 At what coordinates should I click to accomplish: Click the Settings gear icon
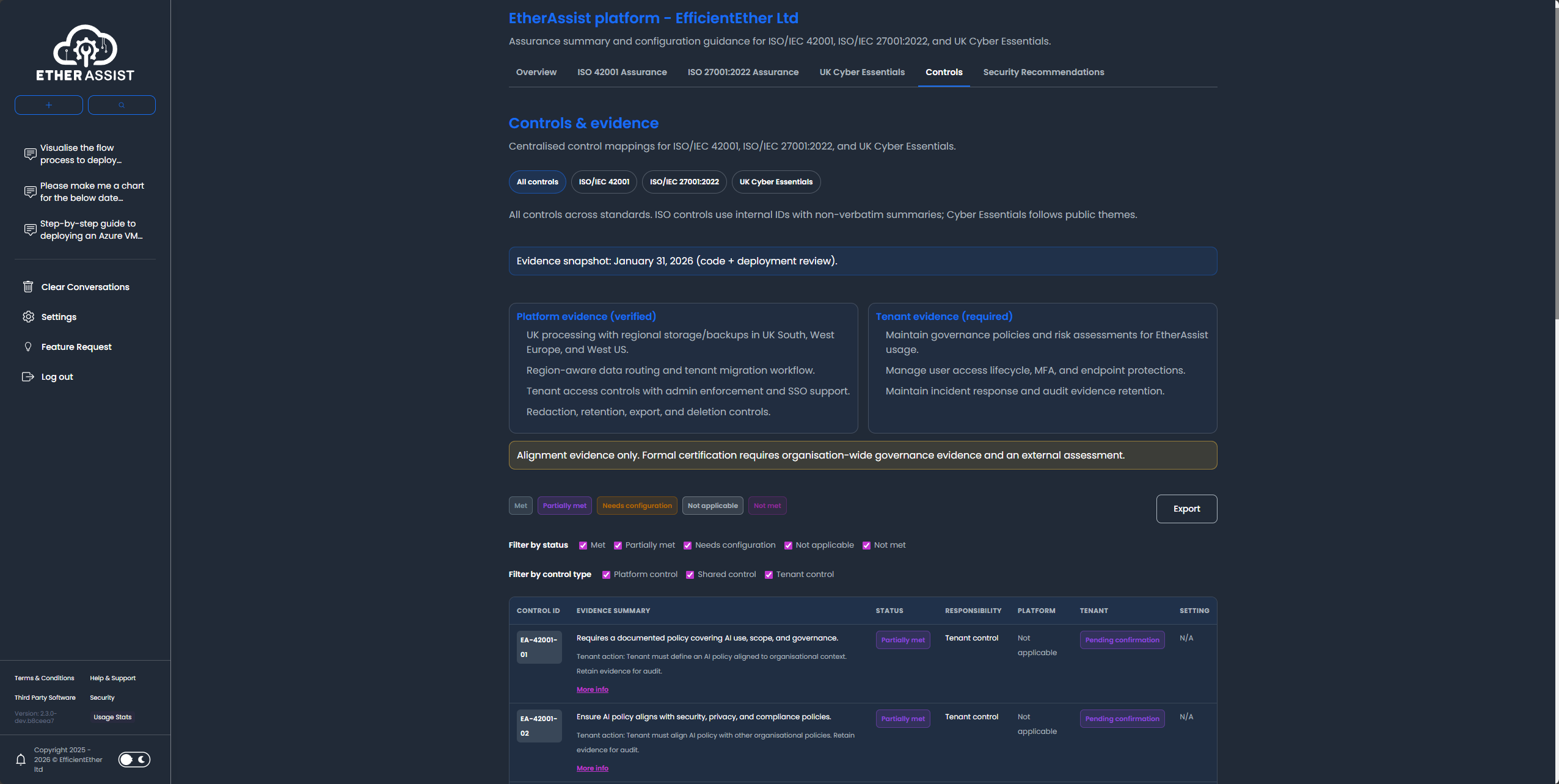[x=28, y=317]
